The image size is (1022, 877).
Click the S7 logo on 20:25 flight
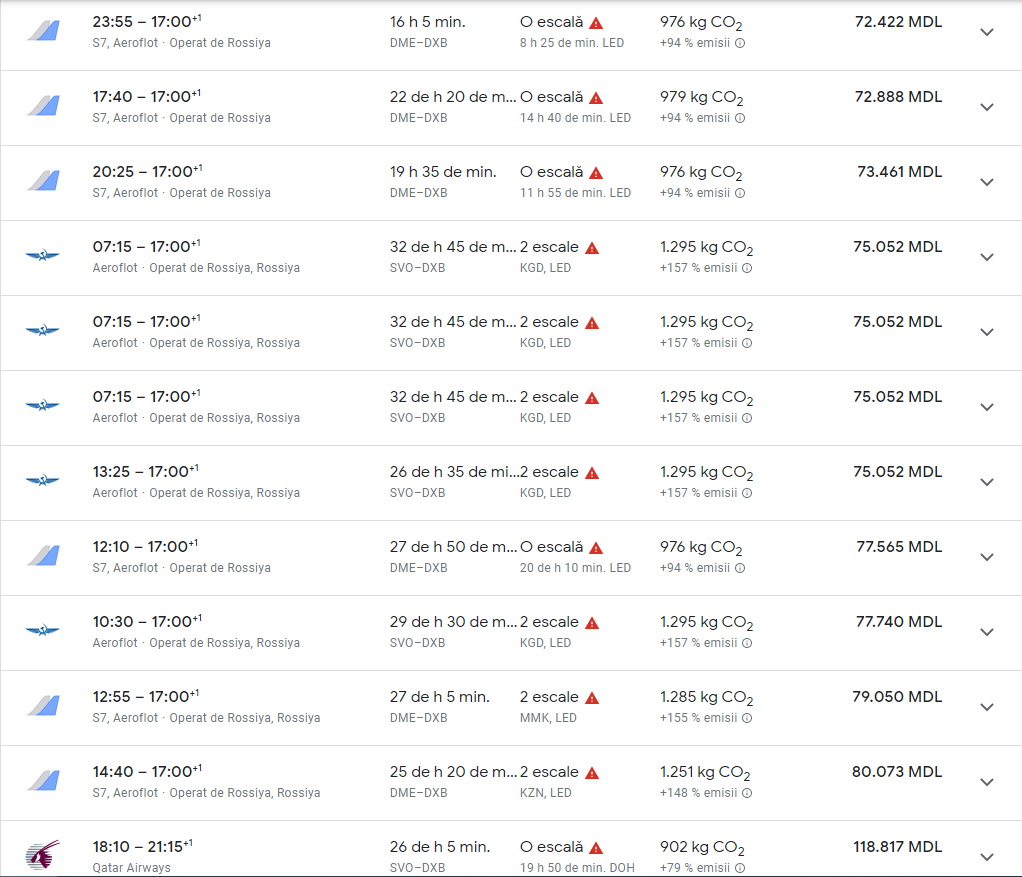(42, 181)
